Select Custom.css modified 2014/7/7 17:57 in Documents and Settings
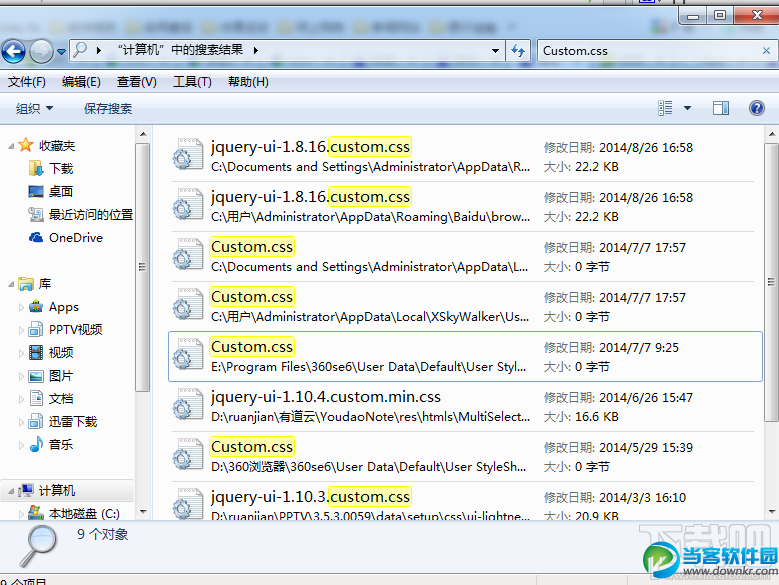Image resolution: width=779 pixels, height=585 pixels. tap(465, 257)
